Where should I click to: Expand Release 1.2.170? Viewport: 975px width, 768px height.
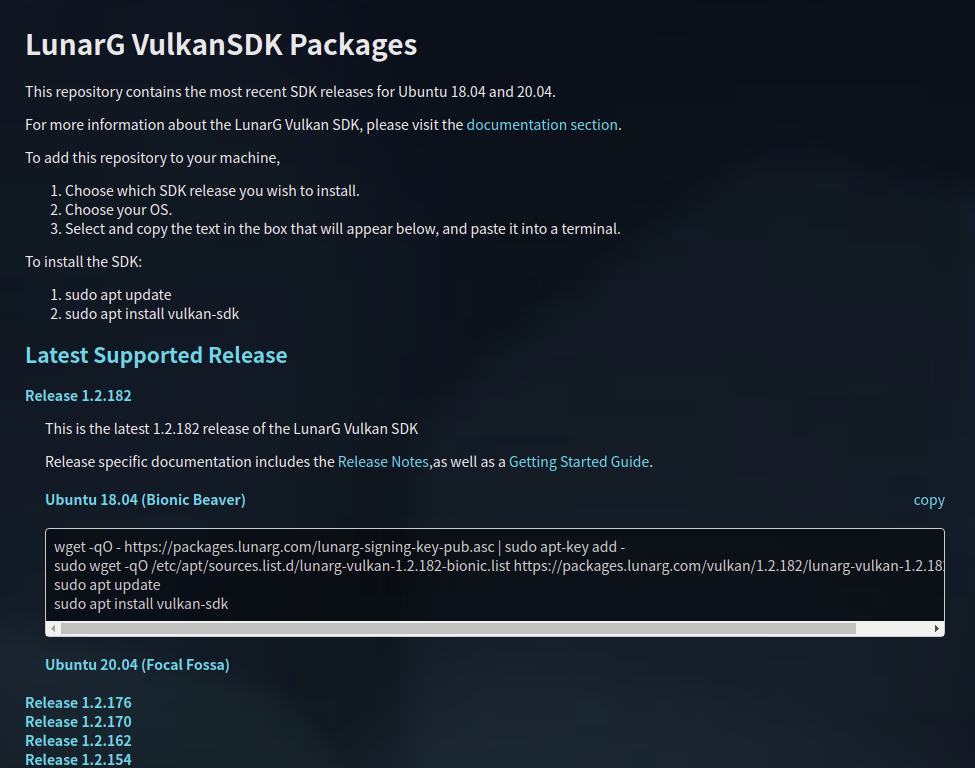coord(78,721)
